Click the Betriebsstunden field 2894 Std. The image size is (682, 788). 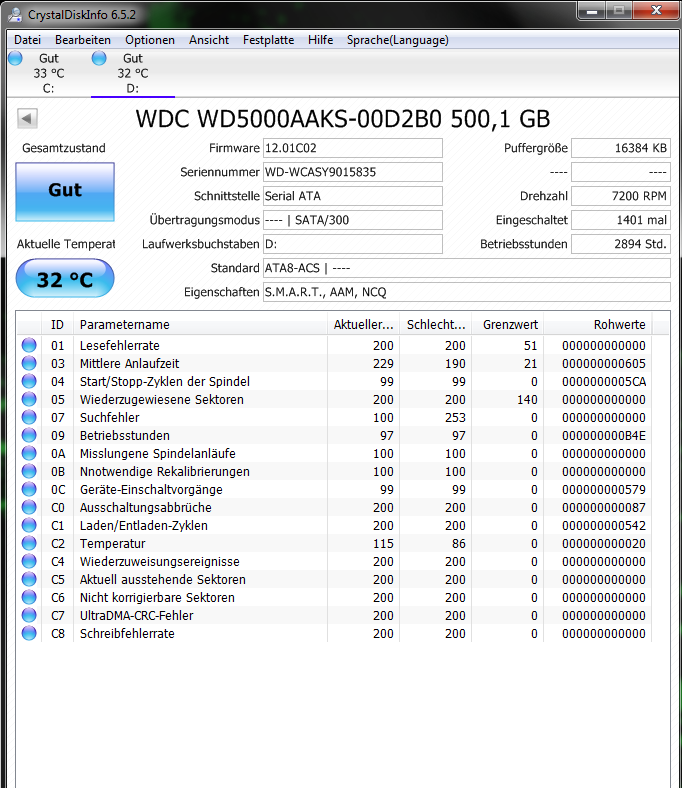(621, 244)
